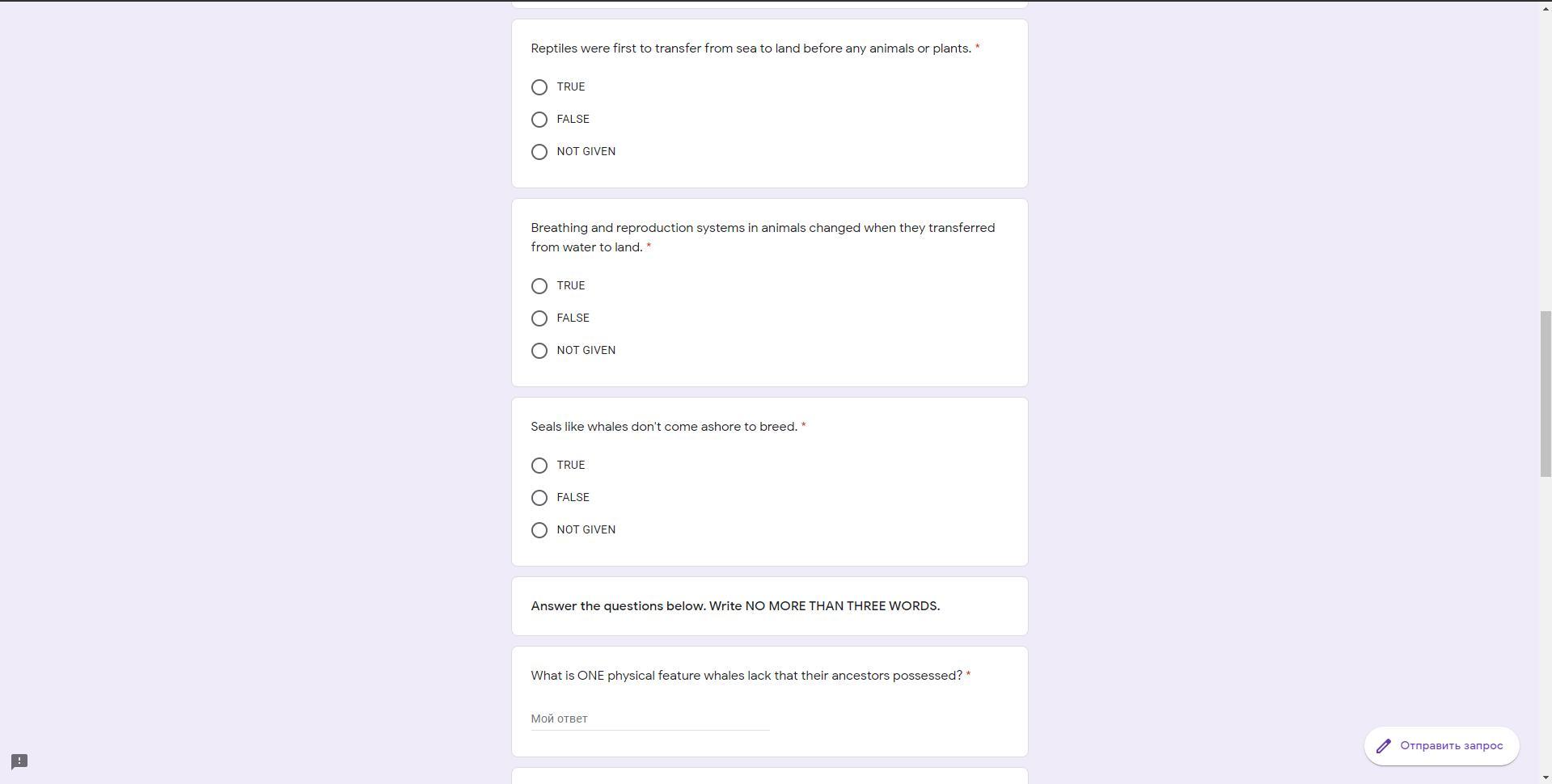Viewport: 1552px width, 784px height.
Task: Click the TRUE label under seals question
Action: [x=571, y=466]
